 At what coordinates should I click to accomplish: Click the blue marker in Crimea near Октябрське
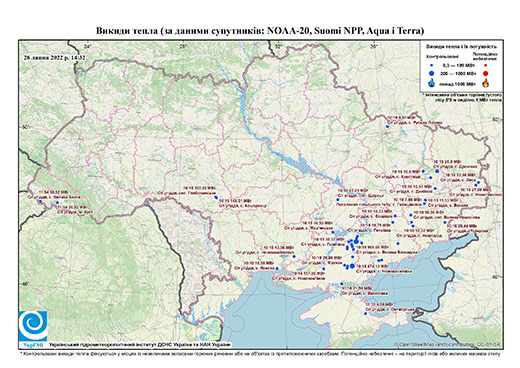coord(366,313)
